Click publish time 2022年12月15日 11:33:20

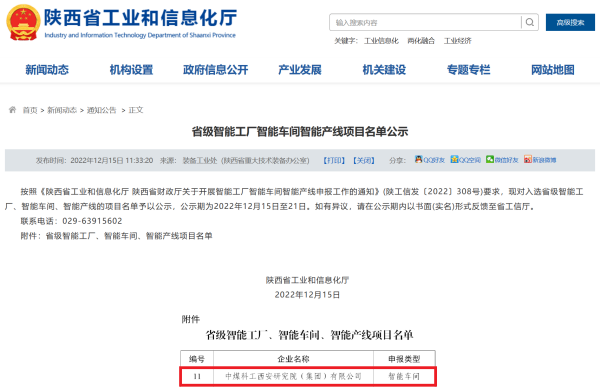112,160
